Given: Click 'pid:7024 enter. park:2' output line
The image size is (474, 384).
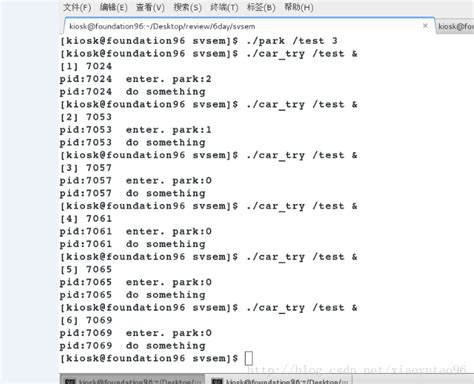Looking at the screenshot, I should (136, 79).
